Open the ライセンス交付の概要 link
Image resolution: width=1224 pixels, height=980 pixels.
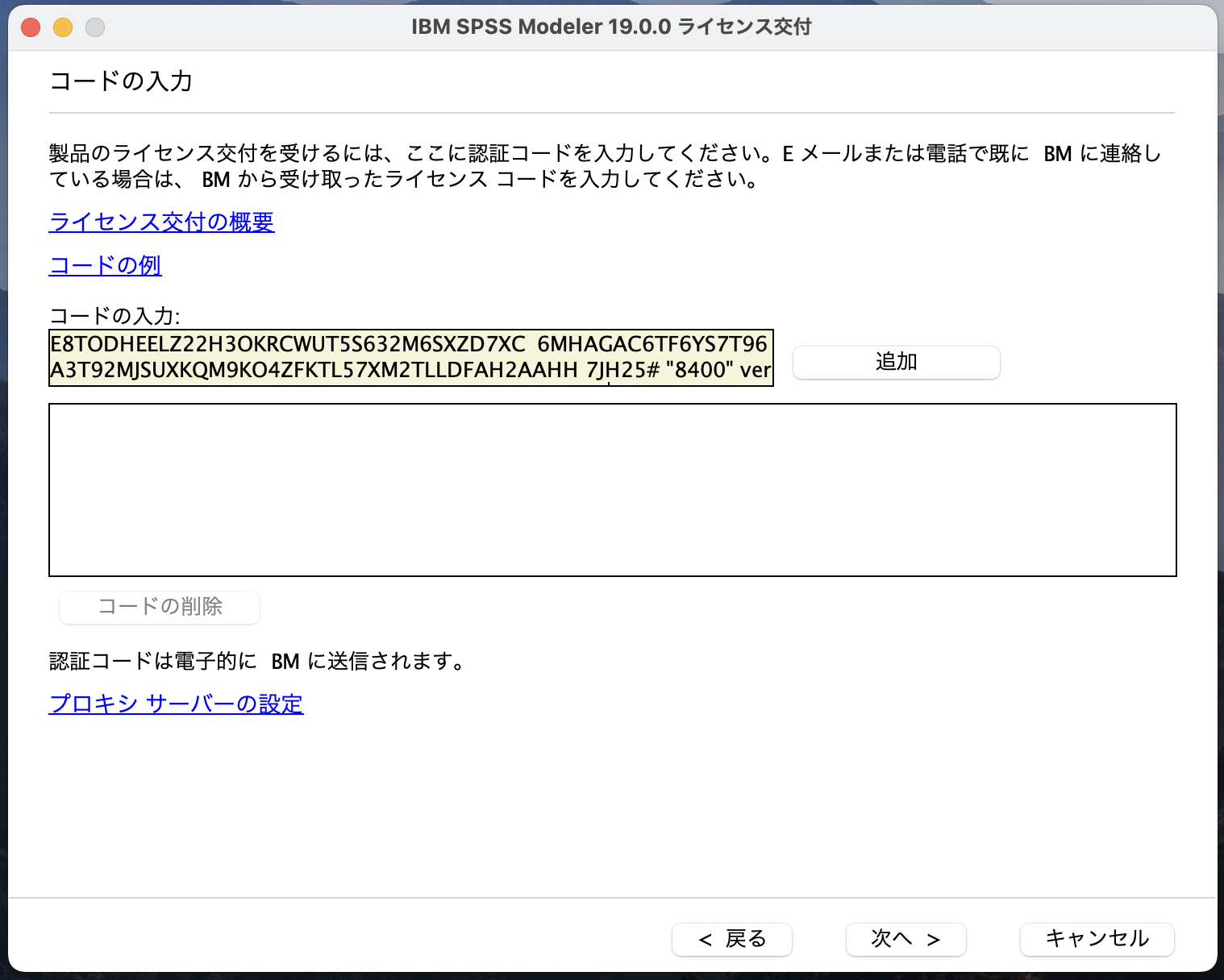(161, 222)
